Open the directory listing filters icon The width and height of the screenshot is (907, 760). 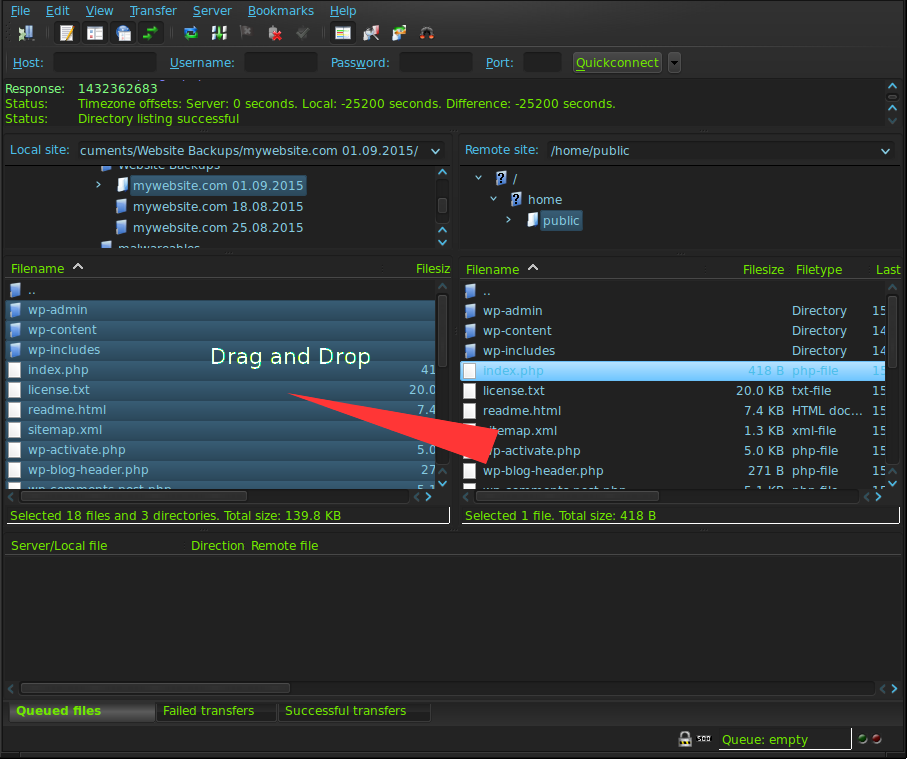343,33
